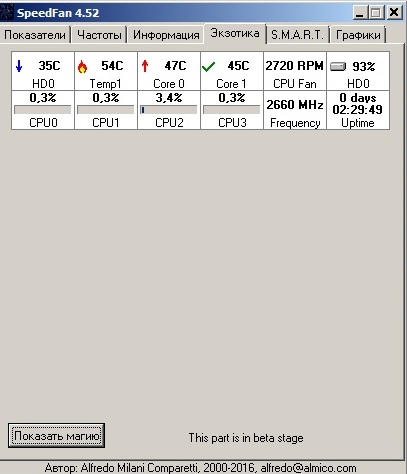
Task: Click the 93% drive health value
Action: [x=364, y=67]
